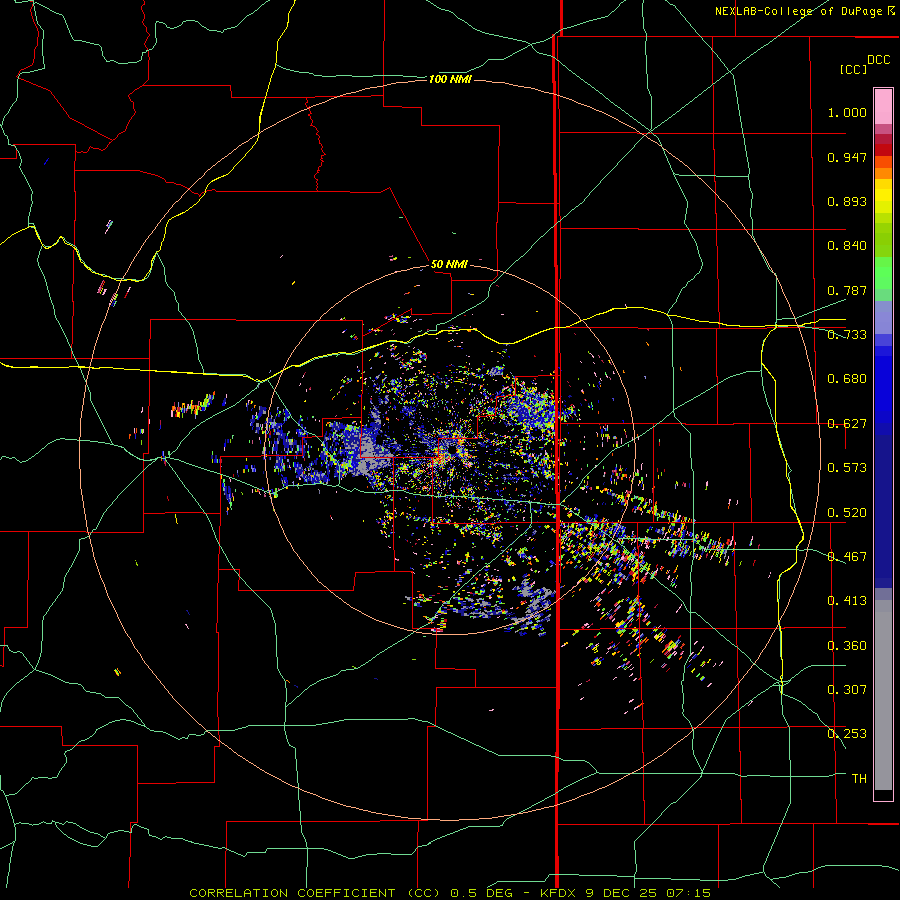Click the 0.787 legend value
The image size is (900, 900).
click(847, 290)
